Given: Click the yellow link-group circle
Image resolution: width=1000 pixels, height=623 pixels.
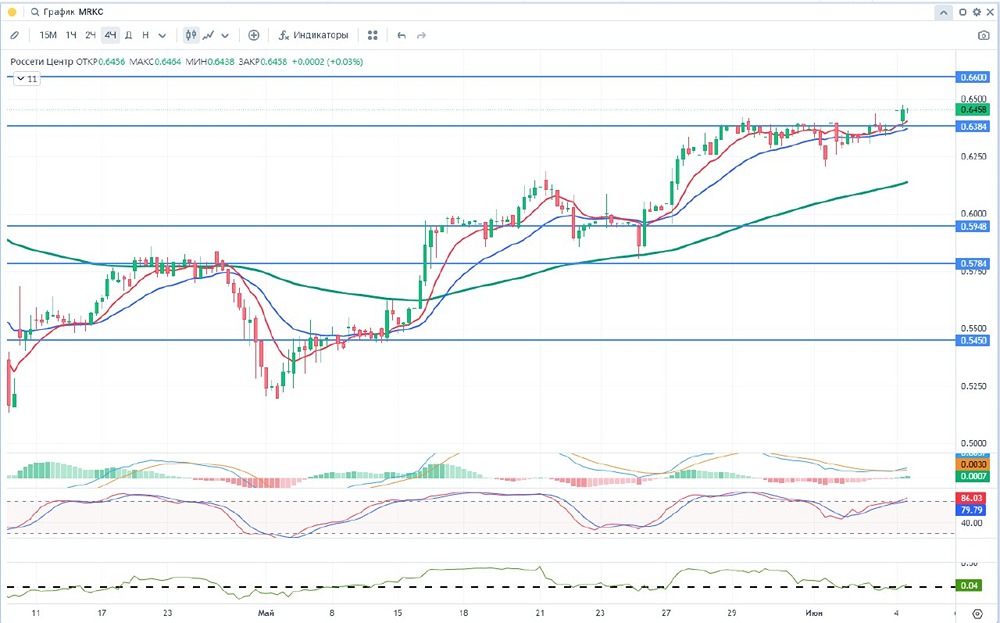Looking at the screenshot, I should (x=12, y=12).
